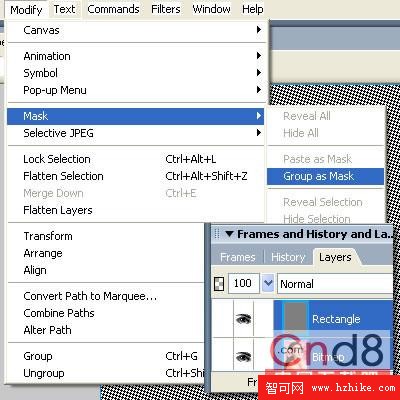Click the opacity icon beside the 100 field
Screen dimensions: 400x400
pyautogui.click(x=218, y=284)
